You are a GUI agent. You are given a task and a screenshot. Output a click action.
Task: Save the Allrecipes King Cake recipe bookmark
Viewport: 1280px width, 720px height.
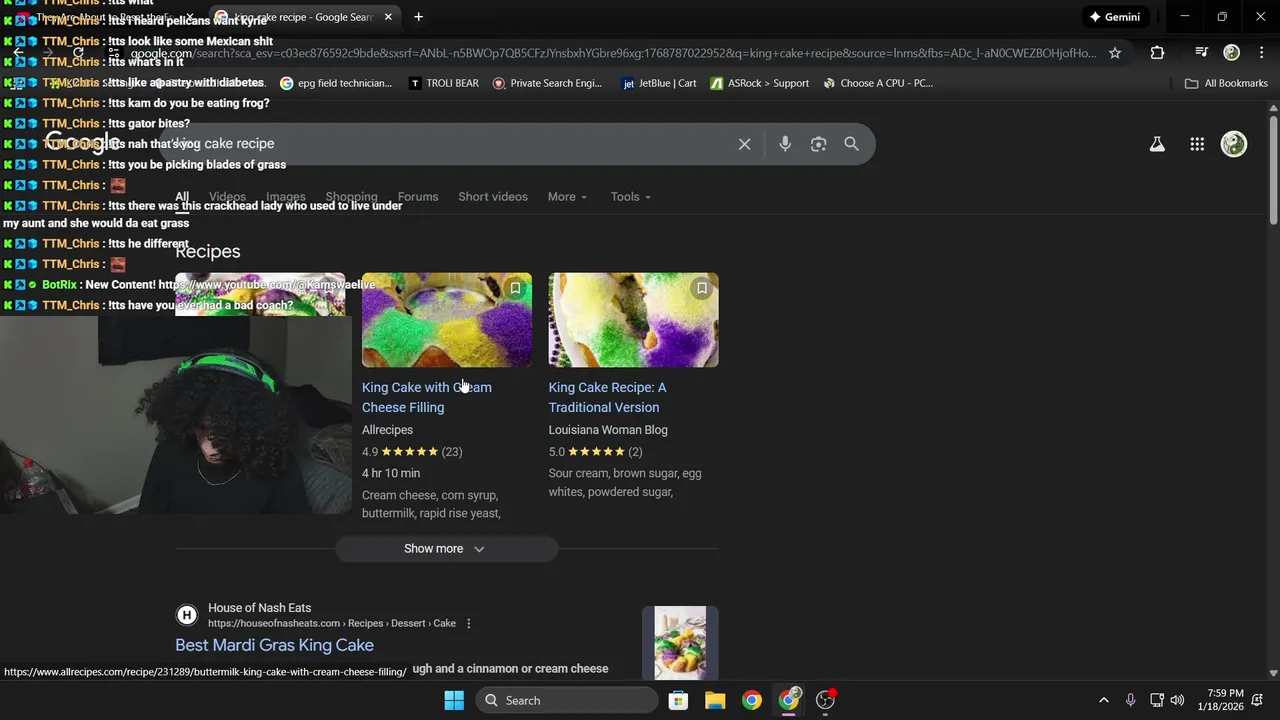[515, 288]
